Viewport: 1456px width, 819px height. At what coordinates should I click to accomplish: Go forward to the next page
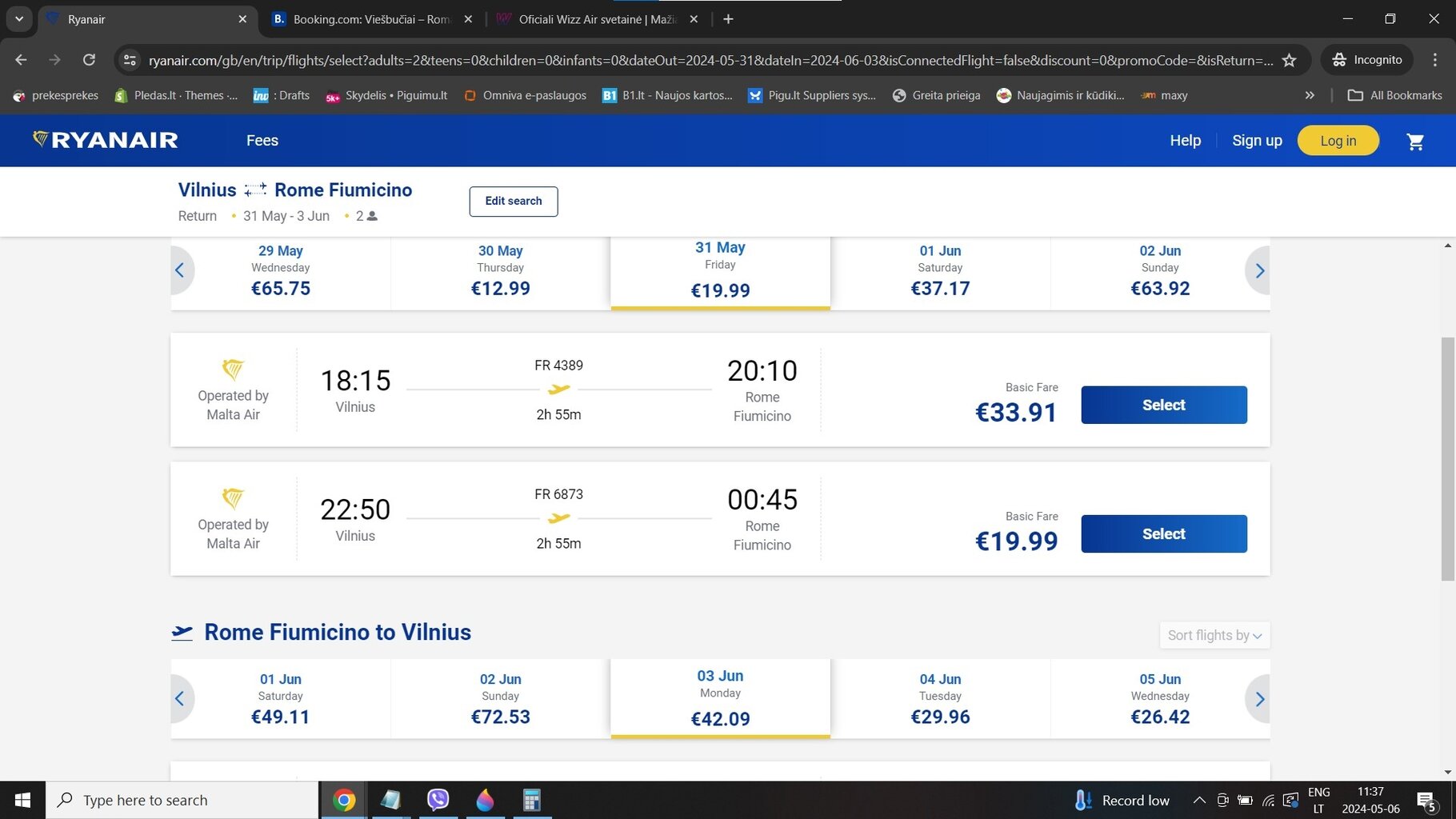54,60
